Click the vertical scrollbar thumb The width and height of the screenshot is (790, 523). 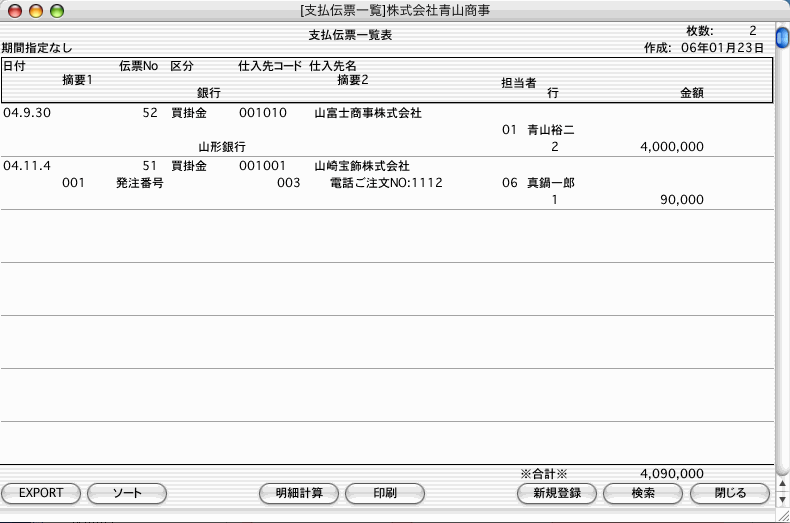click(x=782, y=40)
